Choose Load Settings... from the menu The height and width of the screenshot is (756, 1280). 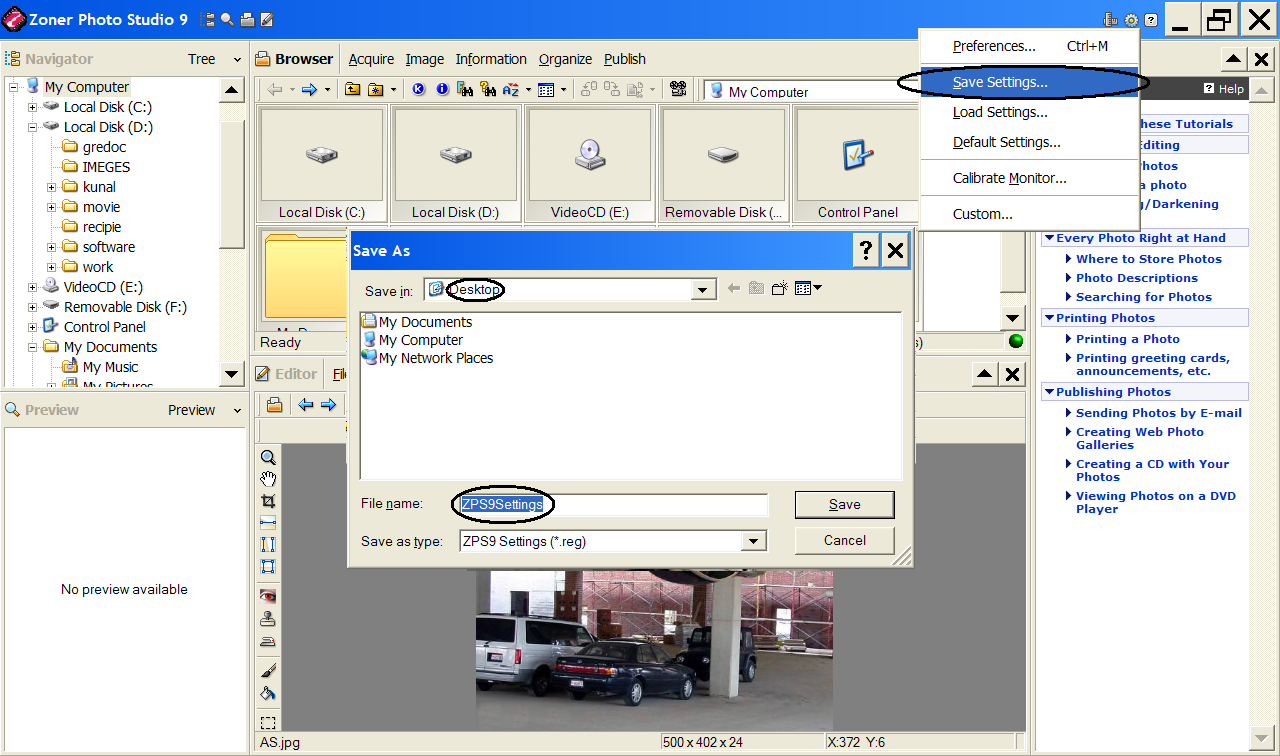coord(1029,112)
